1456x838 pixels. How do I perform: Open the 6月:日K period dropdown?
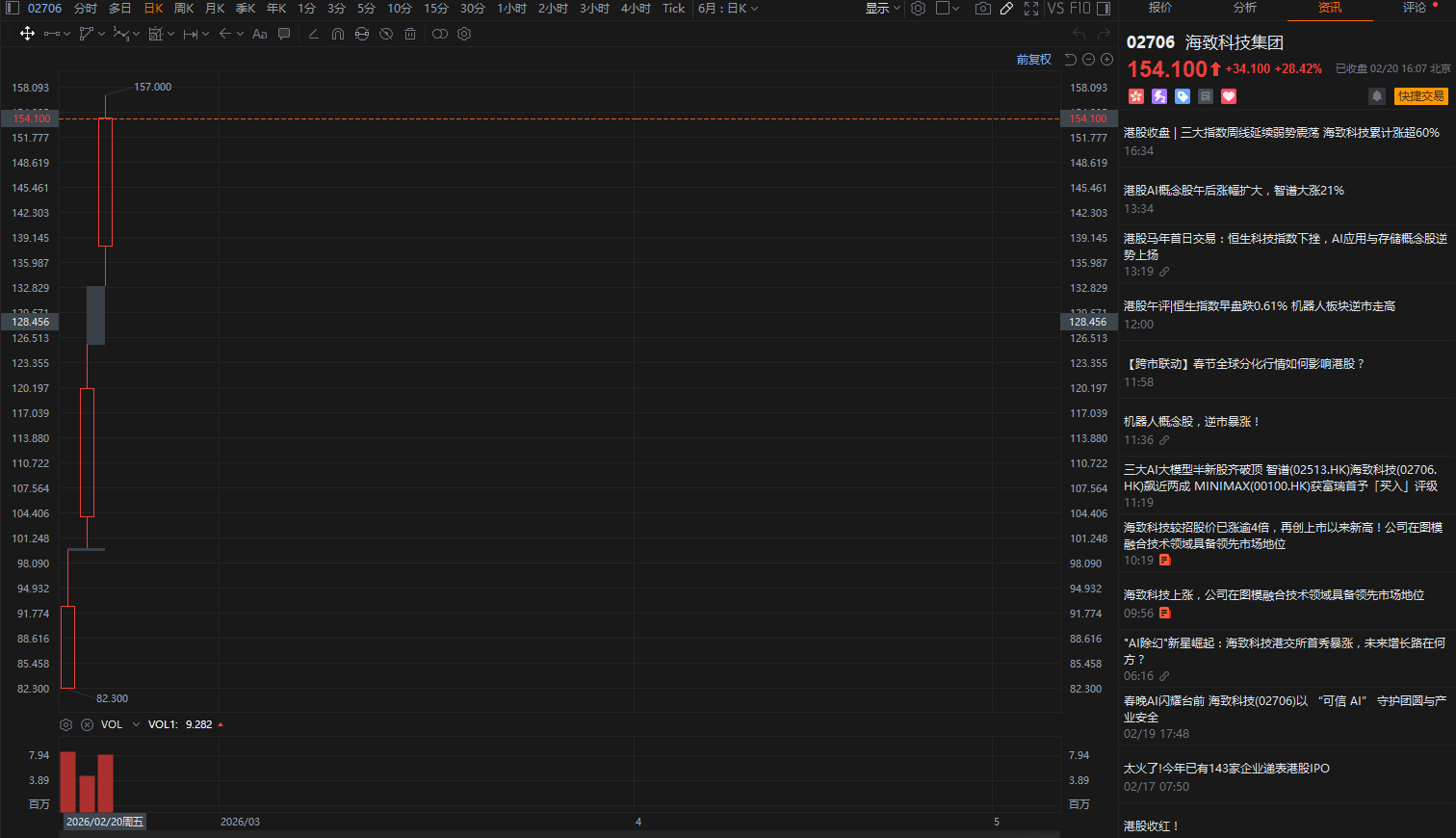click(x=728, y=8)
